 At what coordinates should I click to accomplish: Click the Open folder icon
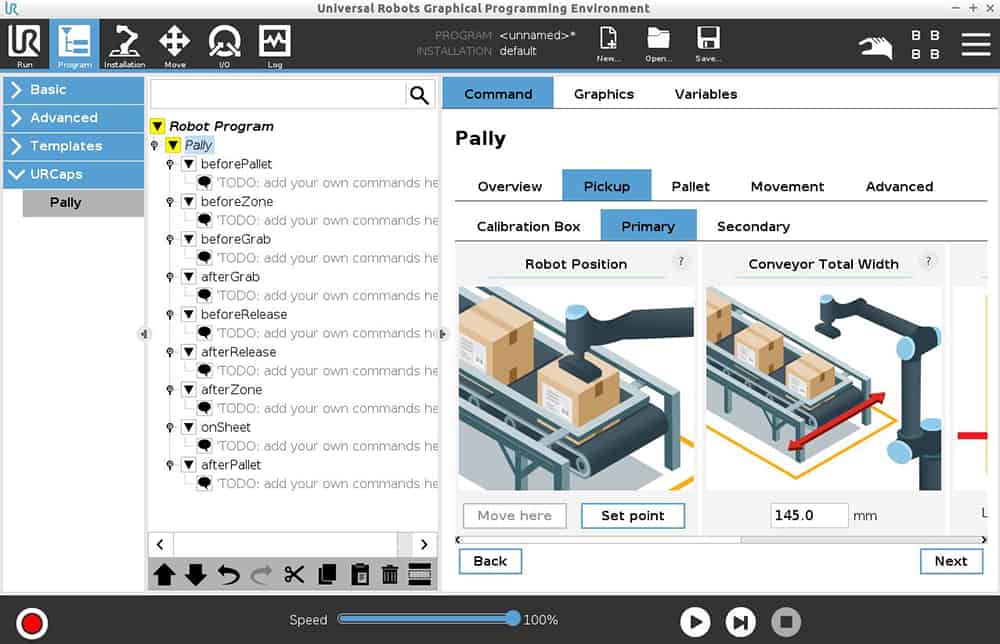658,43
